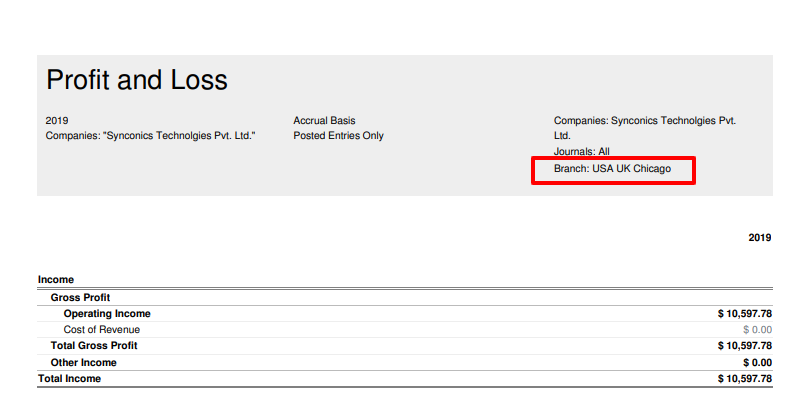This screenshot has height=415, width=809.
Task: Click the Profit and Loss report title
Action: click(x=137, y=80)
